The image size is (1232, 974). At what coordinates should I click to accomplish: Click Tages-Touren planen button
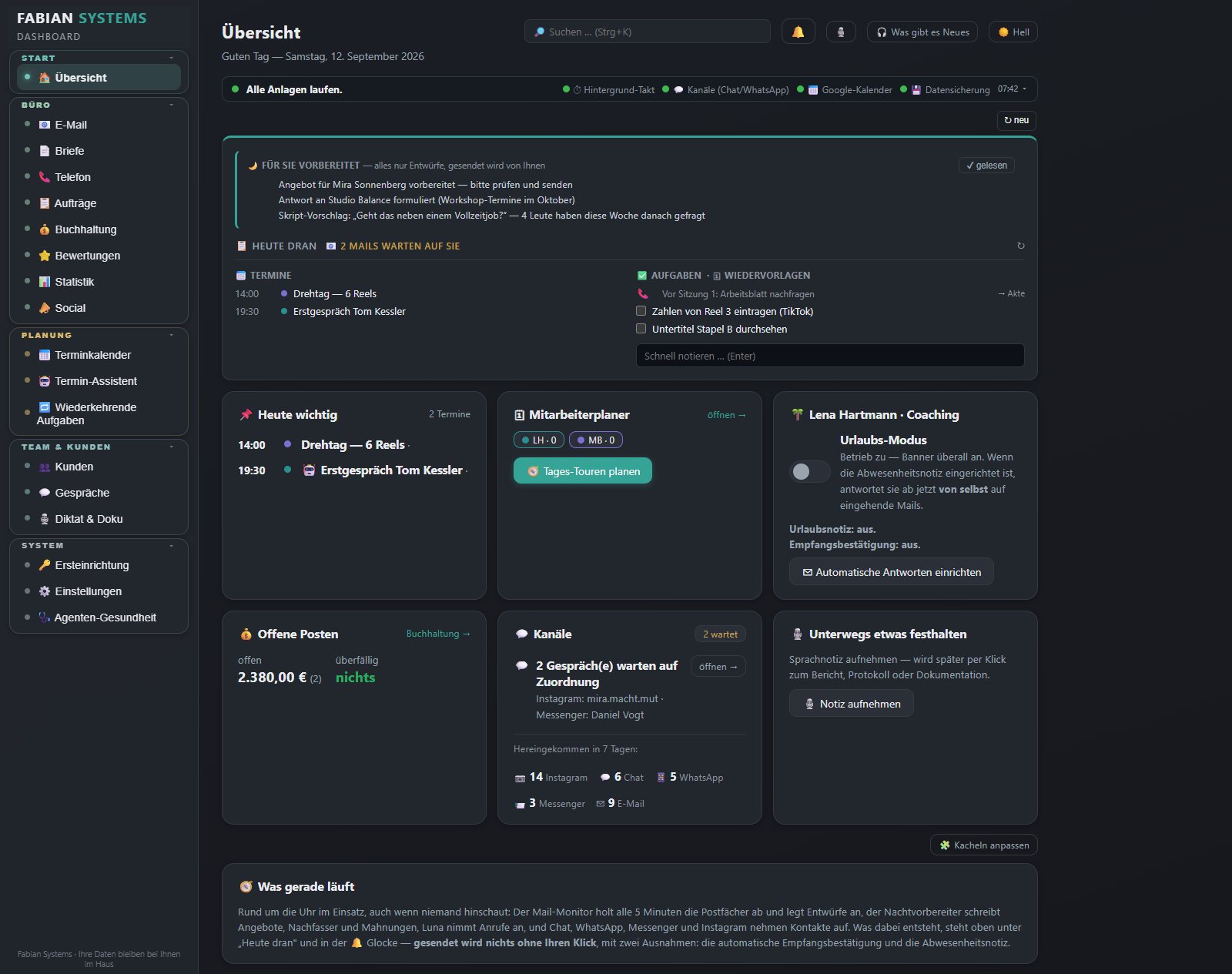583,471
